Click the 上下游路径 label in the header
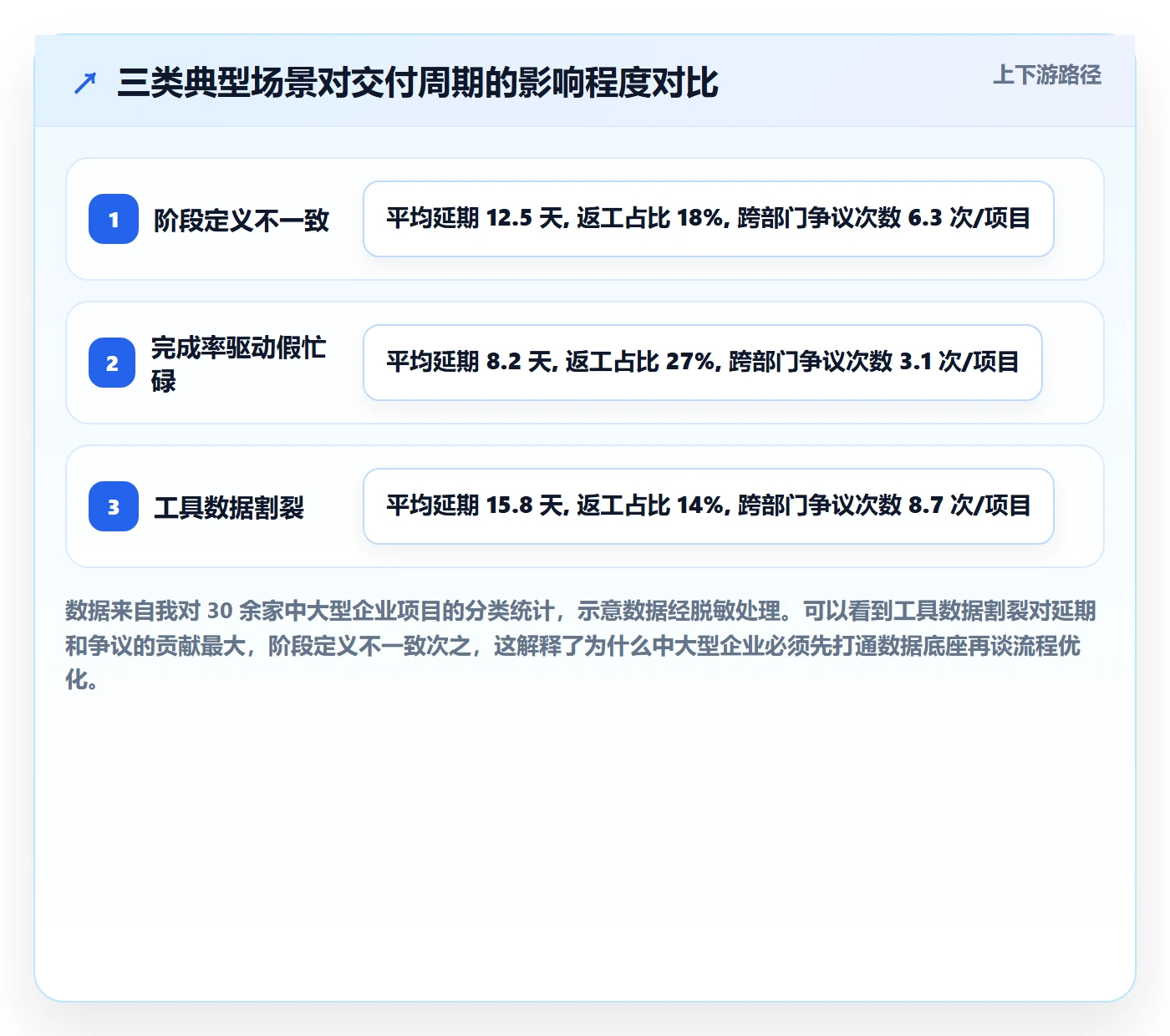The image size is (1170, 1036). tap(1047, 74)
